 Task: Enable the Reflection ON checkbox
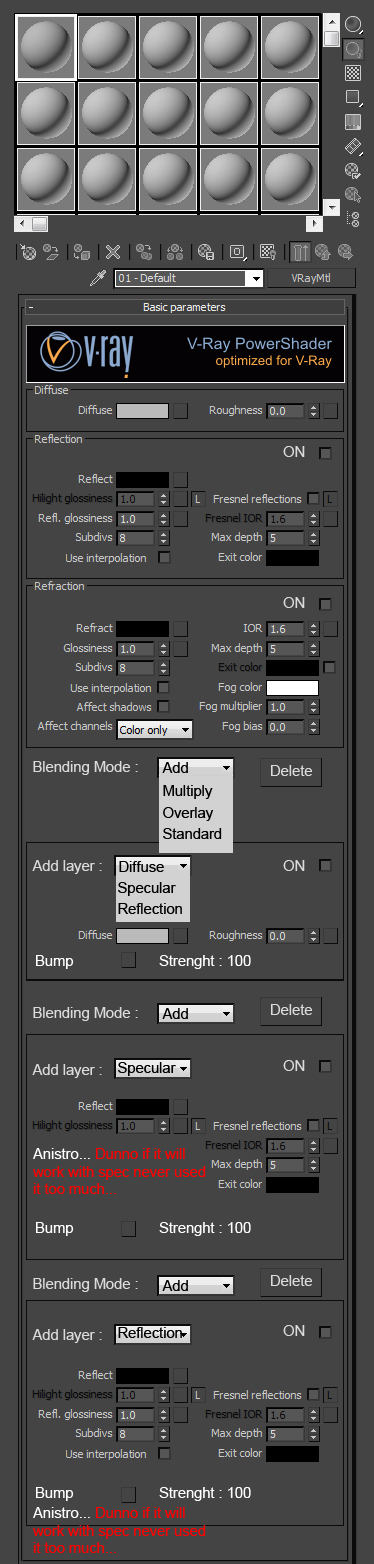coord(324,453)
